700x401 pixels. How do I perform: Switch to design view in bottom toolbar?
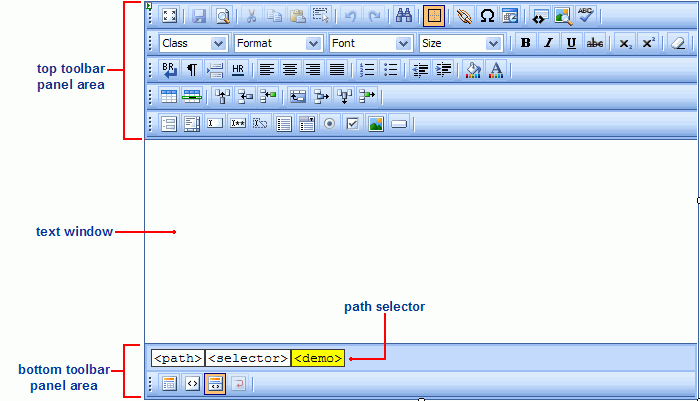coord(169,384)
